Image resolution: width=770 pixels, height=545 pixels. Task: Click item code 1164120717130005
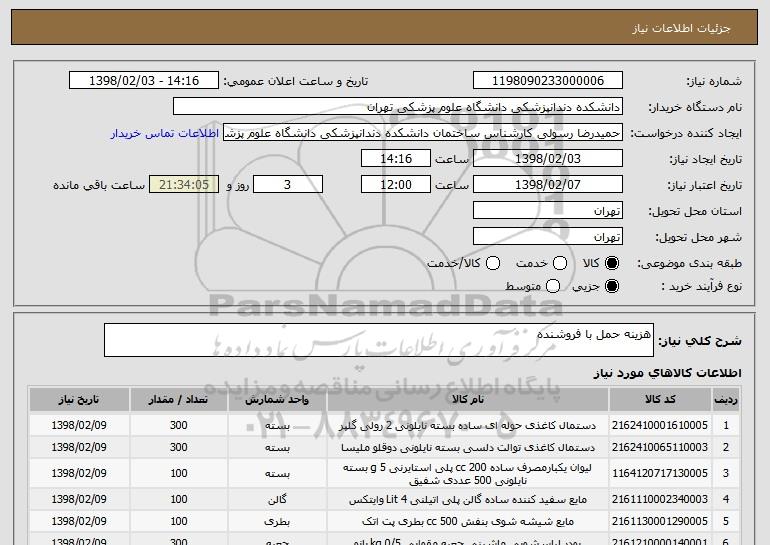click(660, 473)
